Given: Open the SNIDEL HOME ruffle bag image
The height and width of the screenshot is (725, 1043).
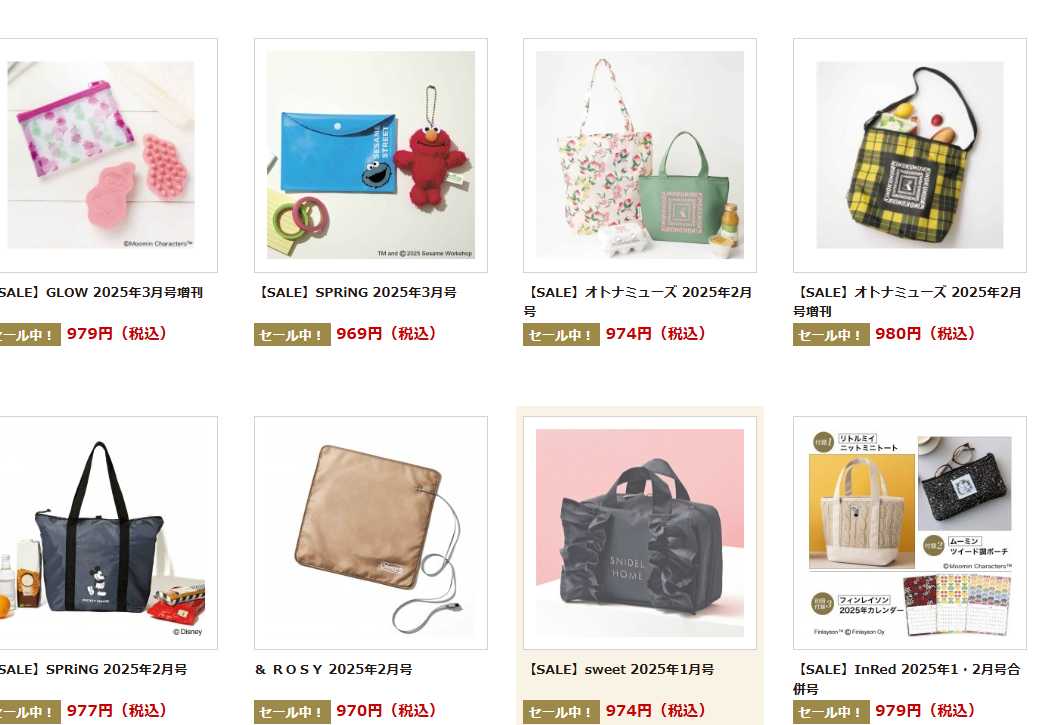Looking at the screenshot, I should tap(640, 533).
